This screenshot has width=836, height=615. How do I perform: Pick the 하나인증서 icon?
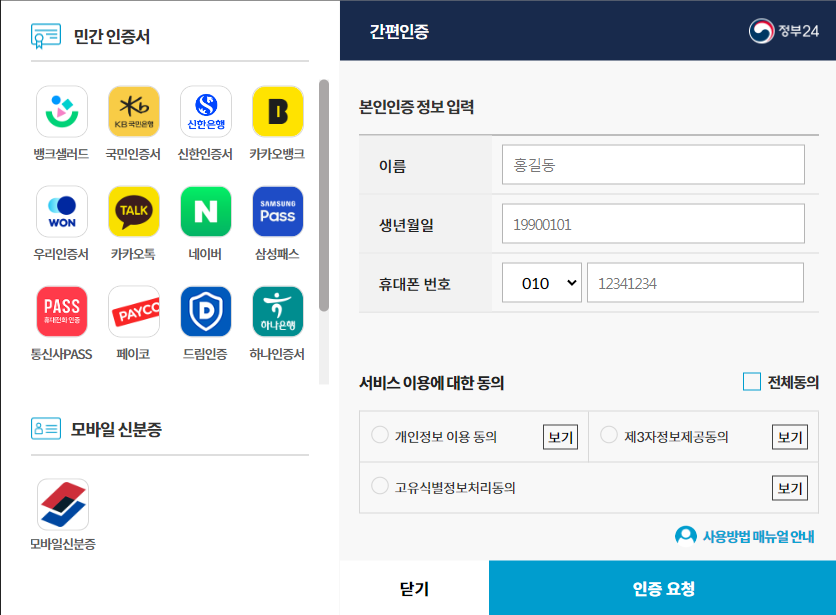(278, 312)
